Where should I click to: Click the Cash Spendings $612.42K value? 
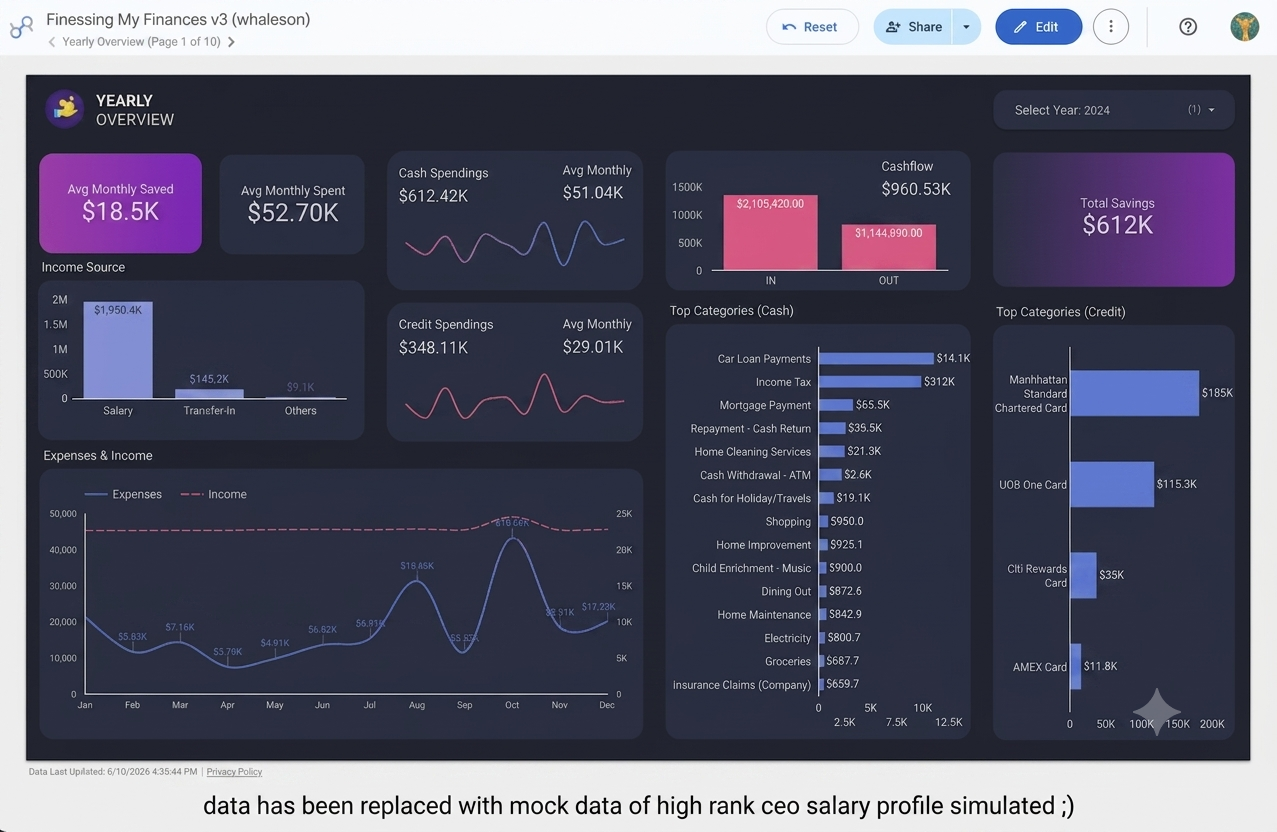pyautogui.click(x=433, y=195)
